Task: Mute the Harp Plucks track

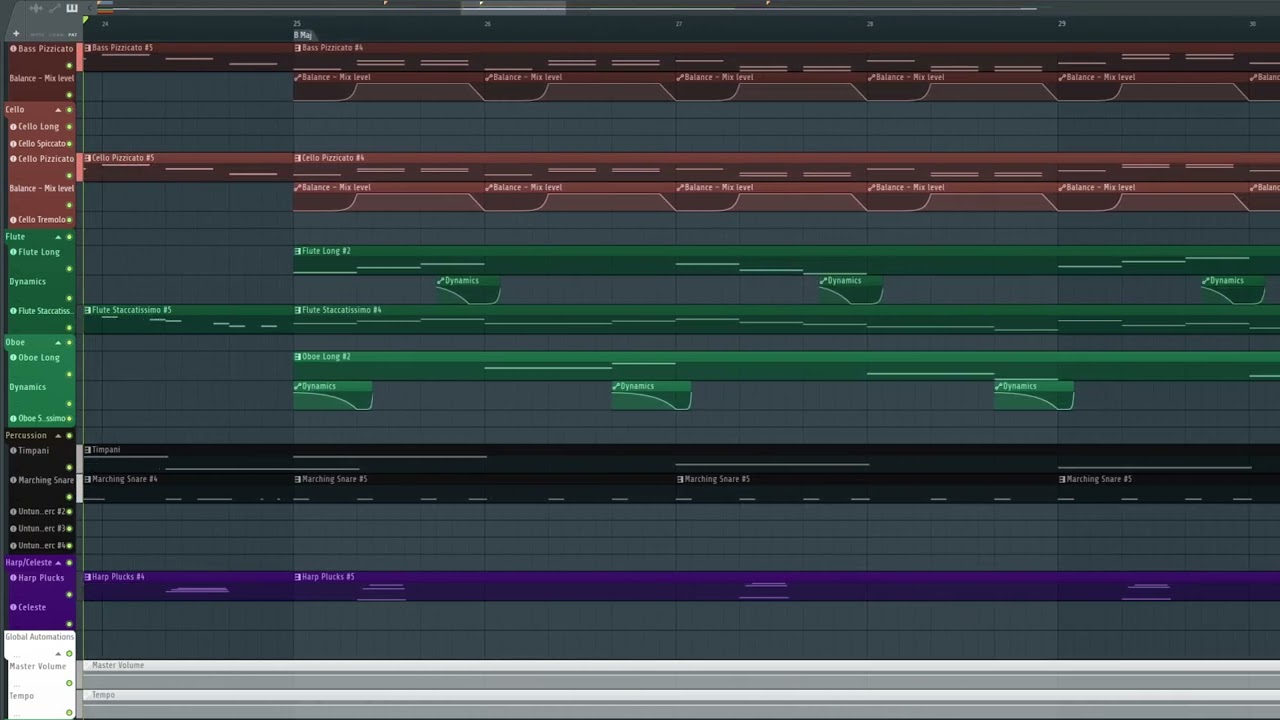Action: (x=69, y=594)
